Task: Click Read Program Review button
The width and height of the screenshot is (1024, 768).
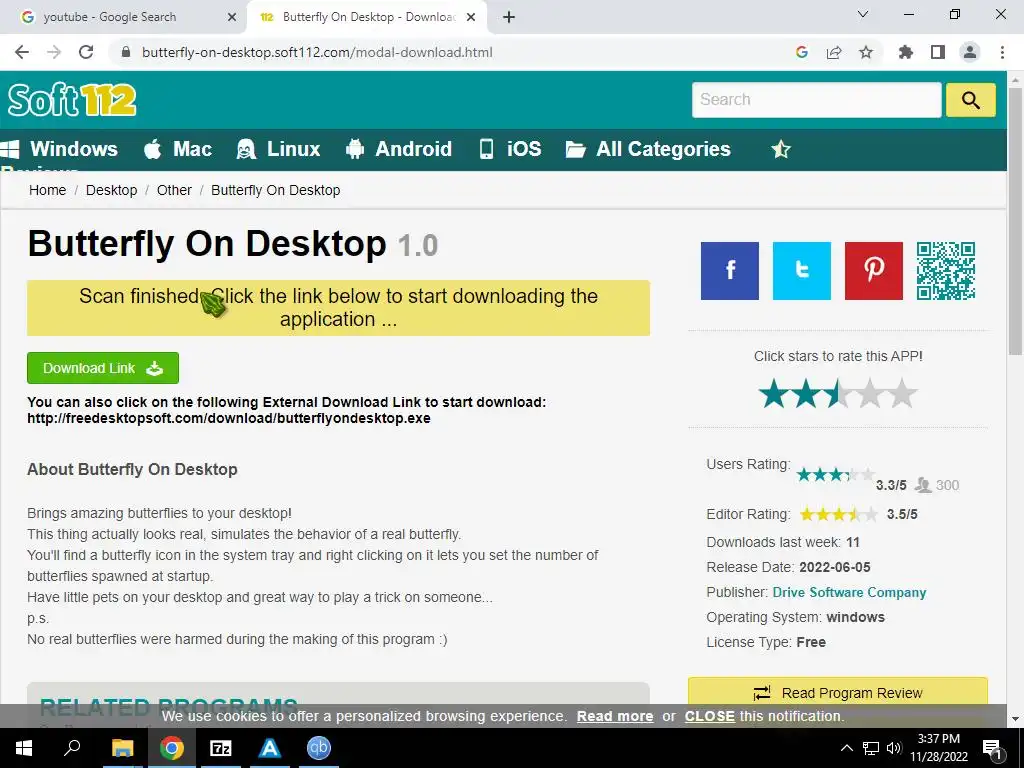Action: coord(838,692)
